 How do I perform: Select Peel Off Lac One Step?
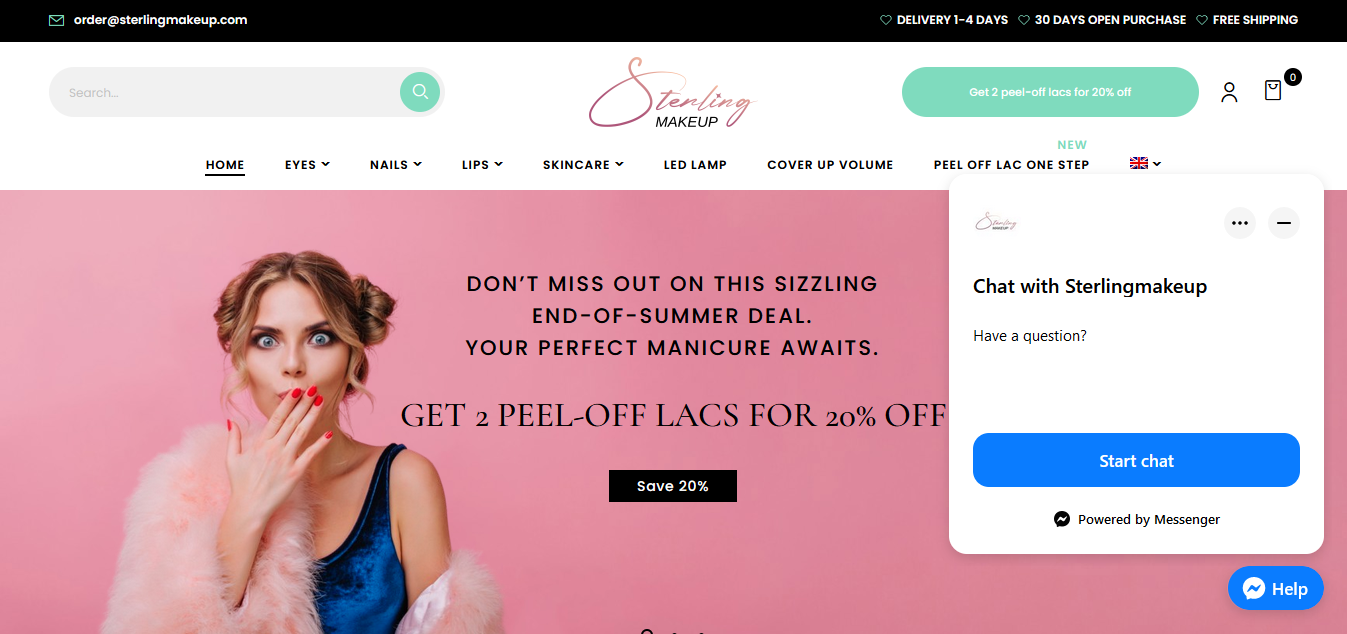1011,165
